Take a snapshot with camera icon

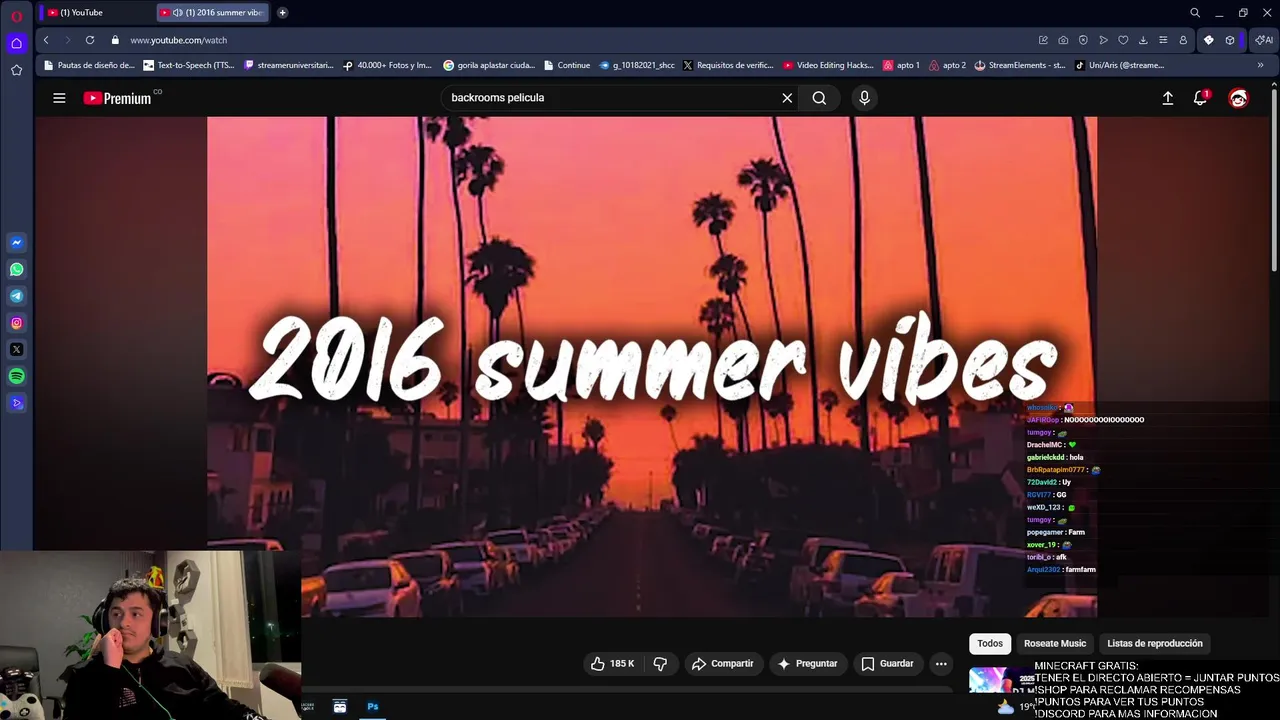click(1063, 40)
